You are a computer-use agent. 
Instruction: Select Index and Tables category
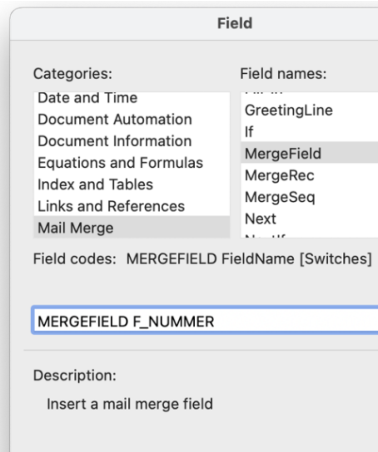tap(132, 184)
